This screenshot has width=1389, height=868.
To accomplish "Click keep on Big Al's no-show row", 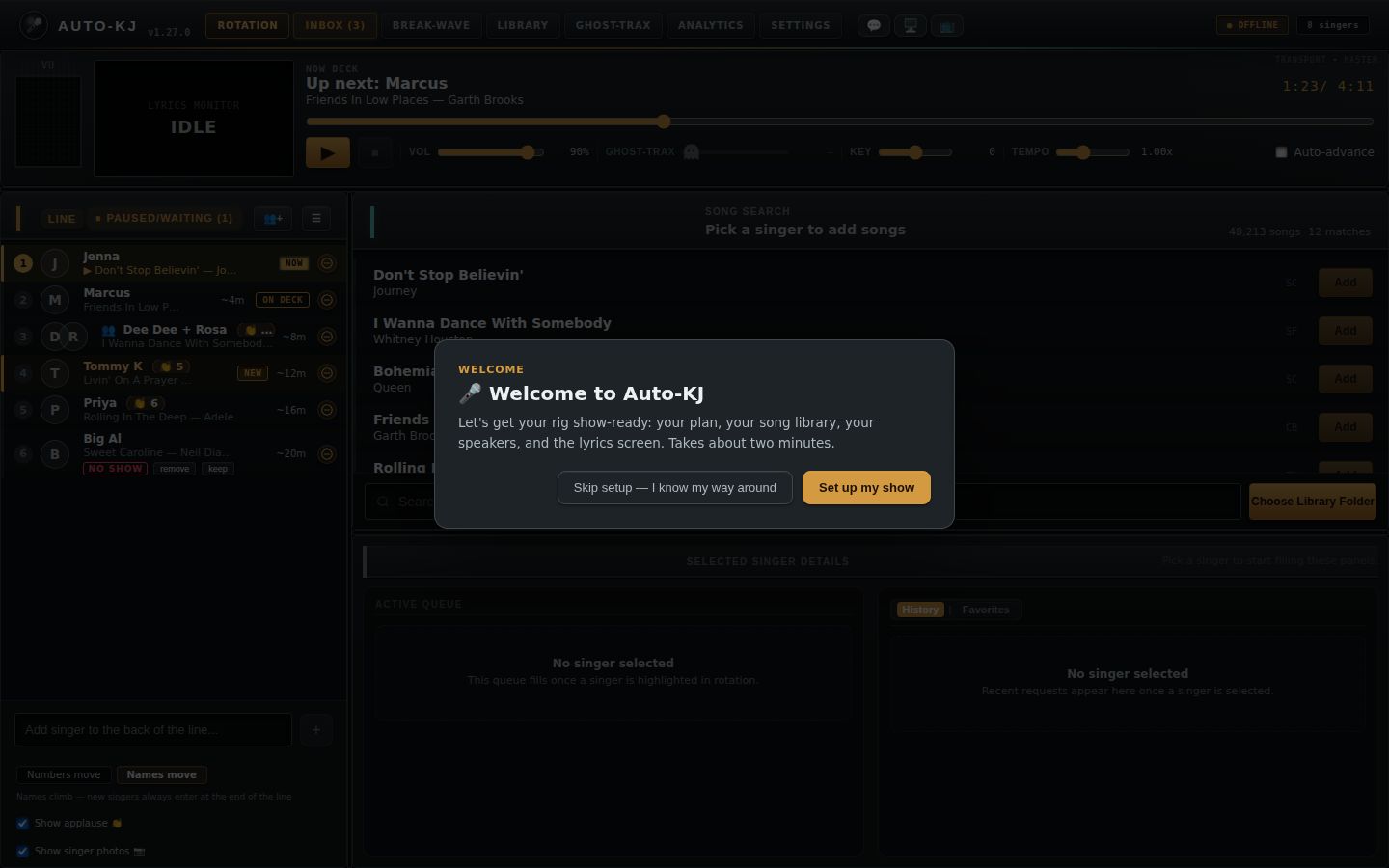I will [x=218, y=469].
